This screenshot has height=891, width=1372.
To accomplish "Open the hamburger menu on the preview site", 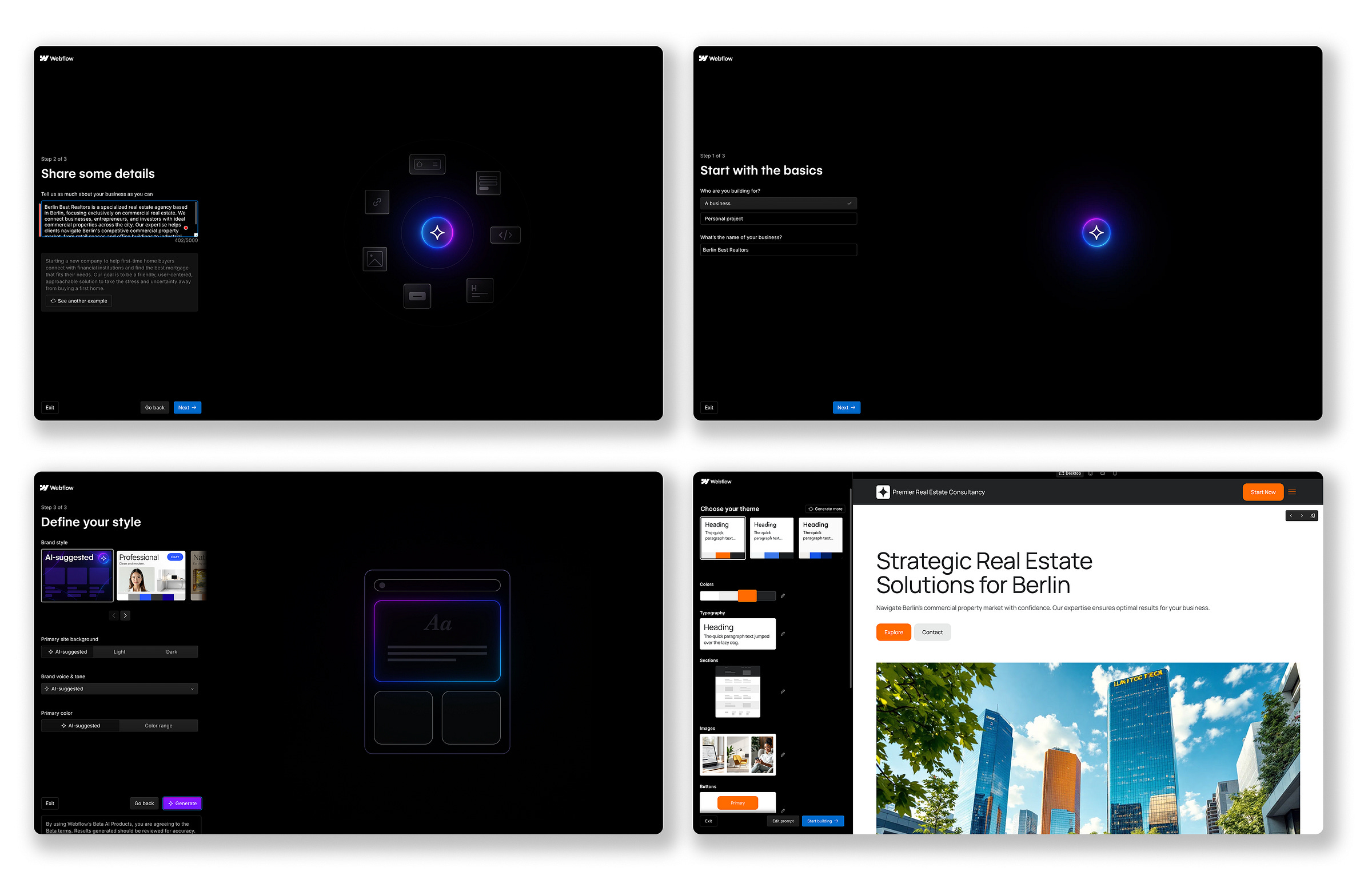I will coord(1293,492).
